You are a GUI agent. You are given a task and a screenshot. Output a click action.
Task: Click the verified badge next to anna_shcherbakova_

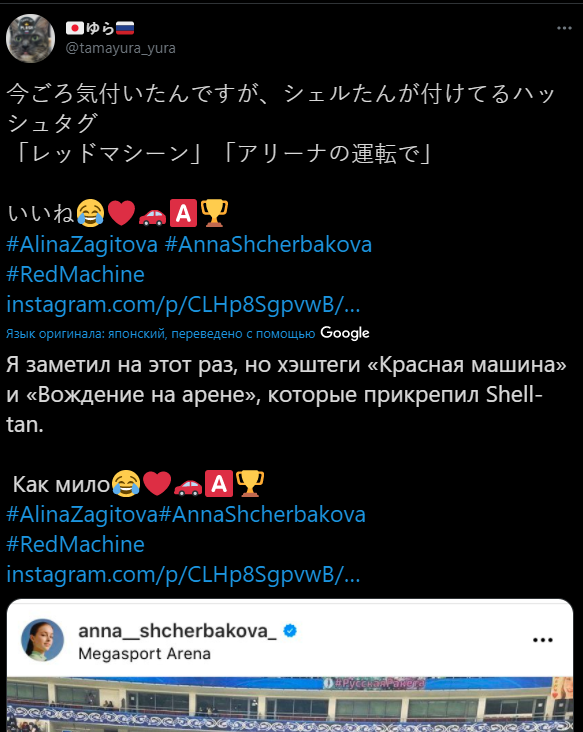click(290, 631)
